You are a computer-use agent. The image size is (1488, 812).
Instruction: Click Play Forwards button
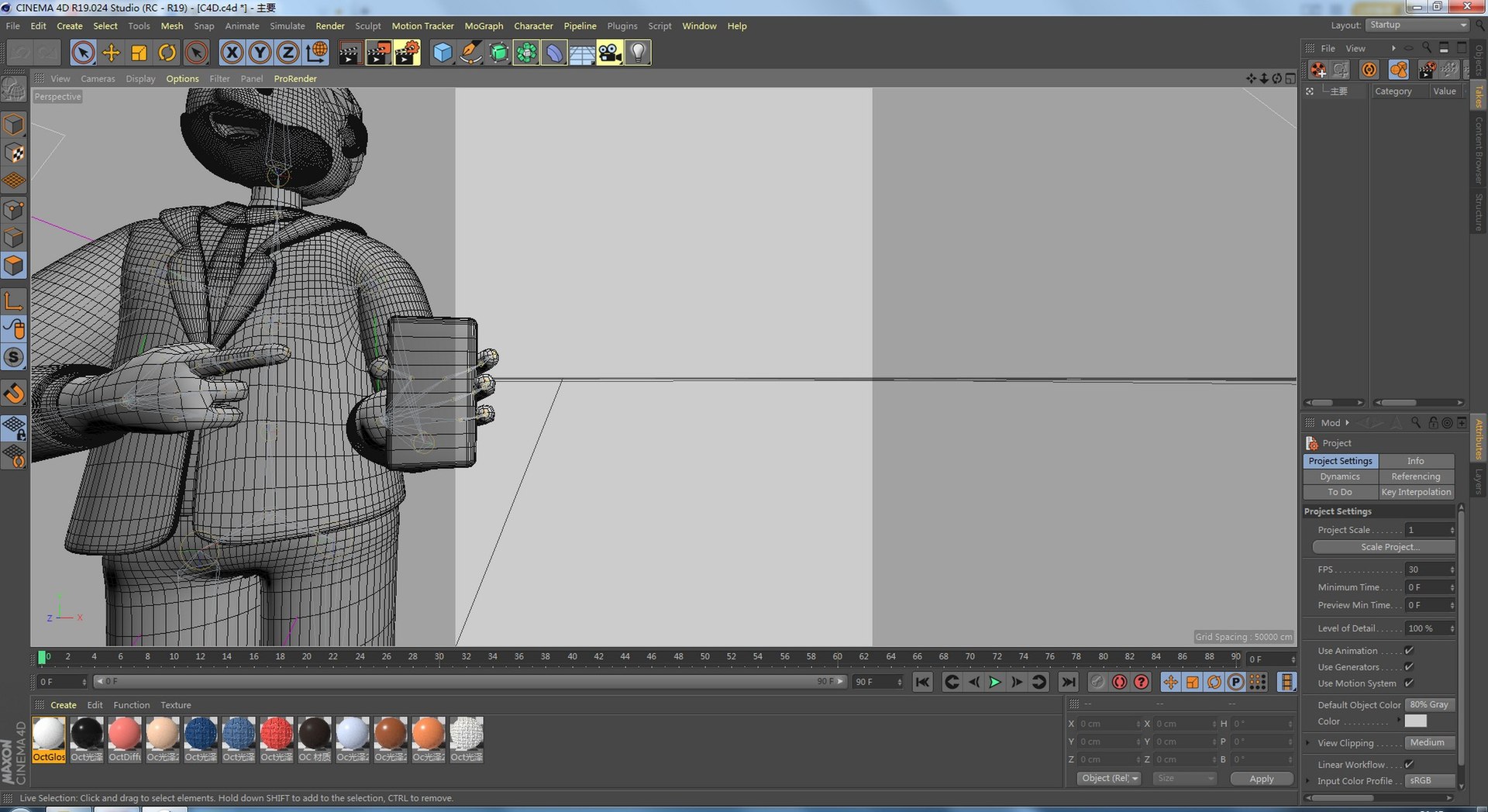tap(995, 682)
